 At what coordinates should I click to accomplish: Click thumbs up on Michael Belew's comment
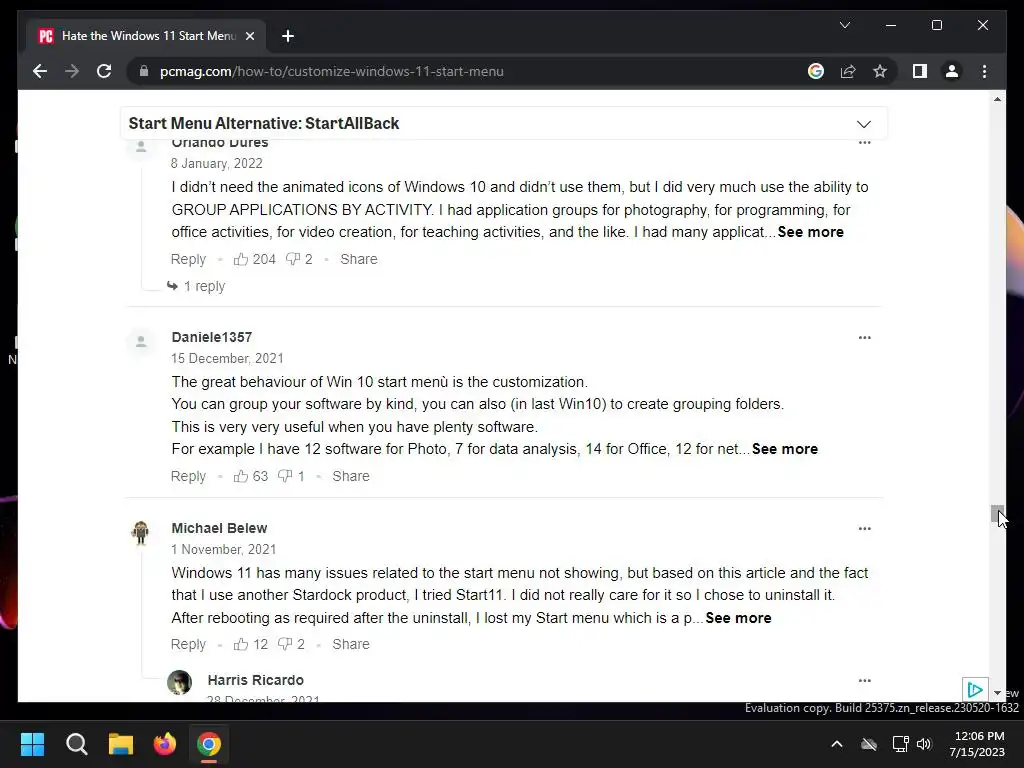pos(241,644)
